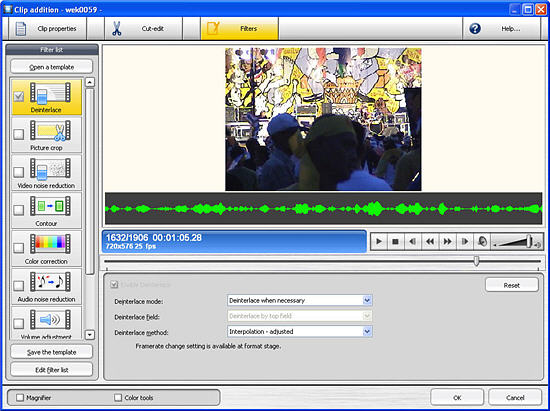Step back one frame
The height and width of the screenshot is (411, 550).
412,242
